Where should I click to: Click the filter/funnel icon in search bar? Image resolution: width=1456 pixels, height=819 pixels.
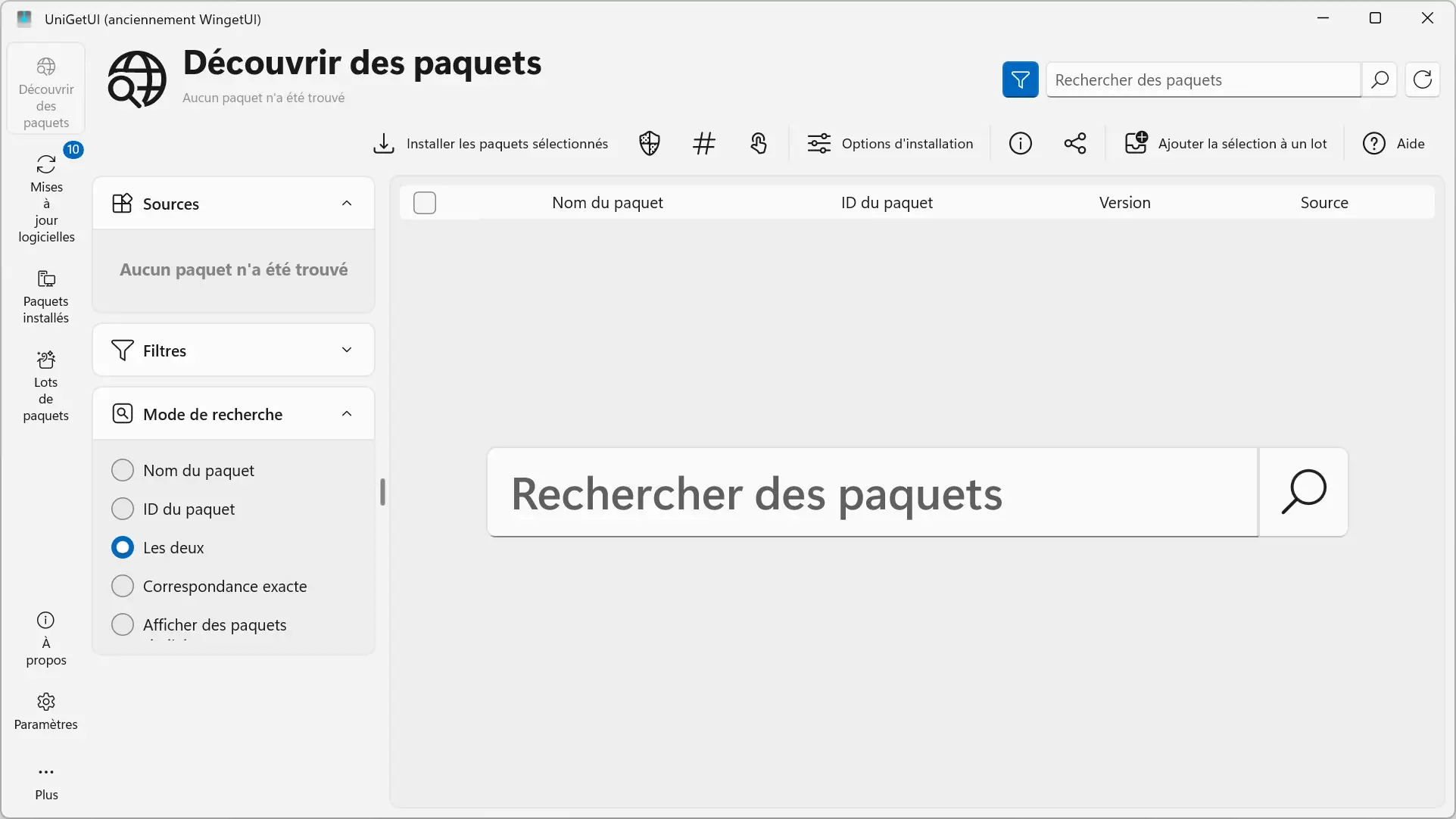pyautogui.click(x=1021, y=79)
